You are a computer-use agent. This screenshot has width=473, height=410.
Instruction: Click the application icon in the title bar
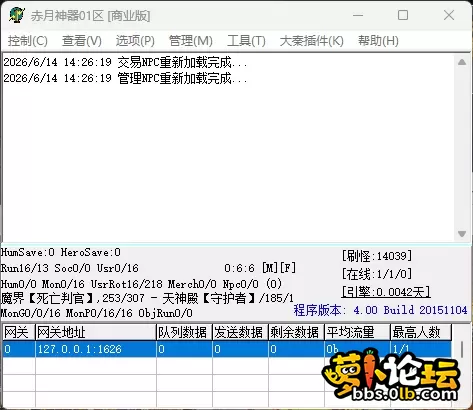pyautogui.click(x=16, y=15)
